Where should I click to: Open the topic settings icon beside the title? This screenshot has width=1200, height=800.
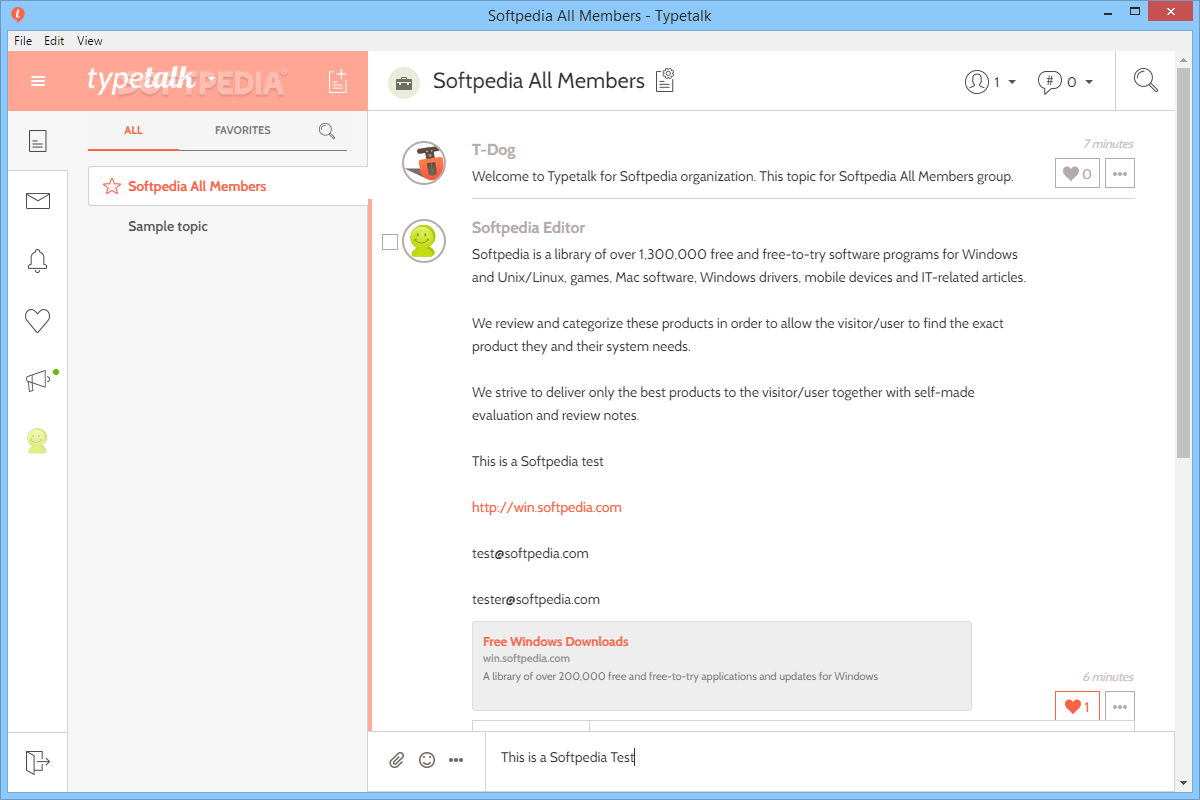coord(666,81)
